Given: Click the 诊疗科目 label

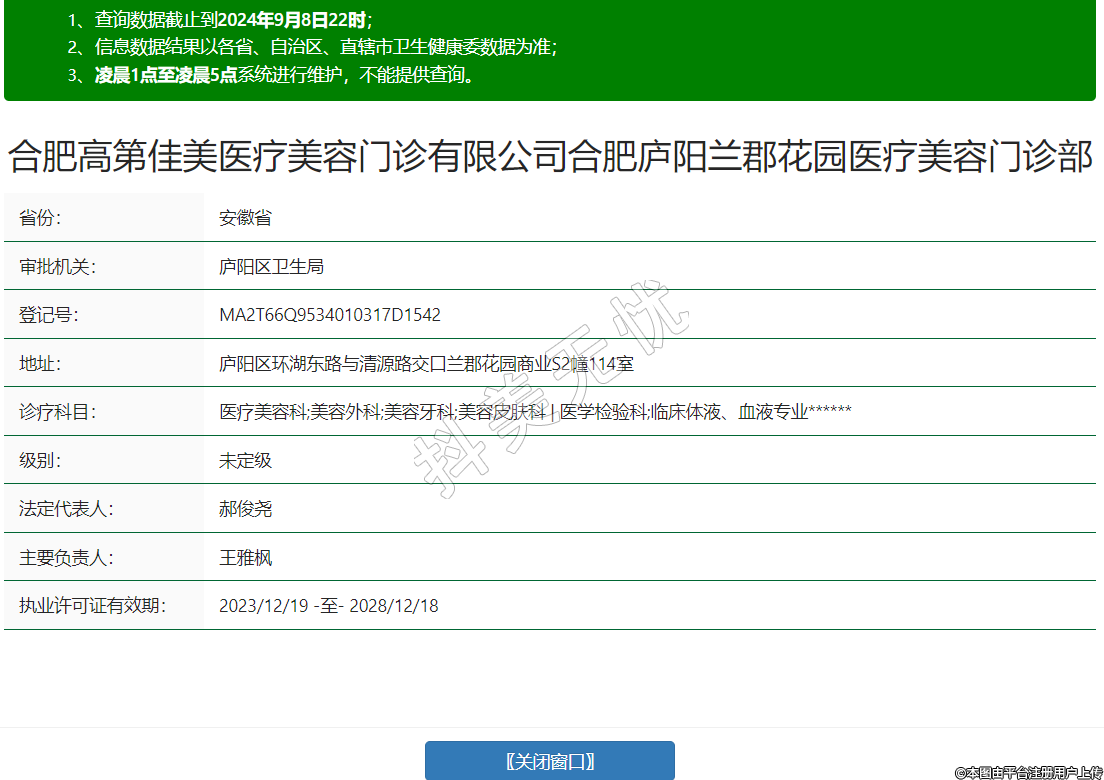Looking at the screenshot, I should 57,412.
